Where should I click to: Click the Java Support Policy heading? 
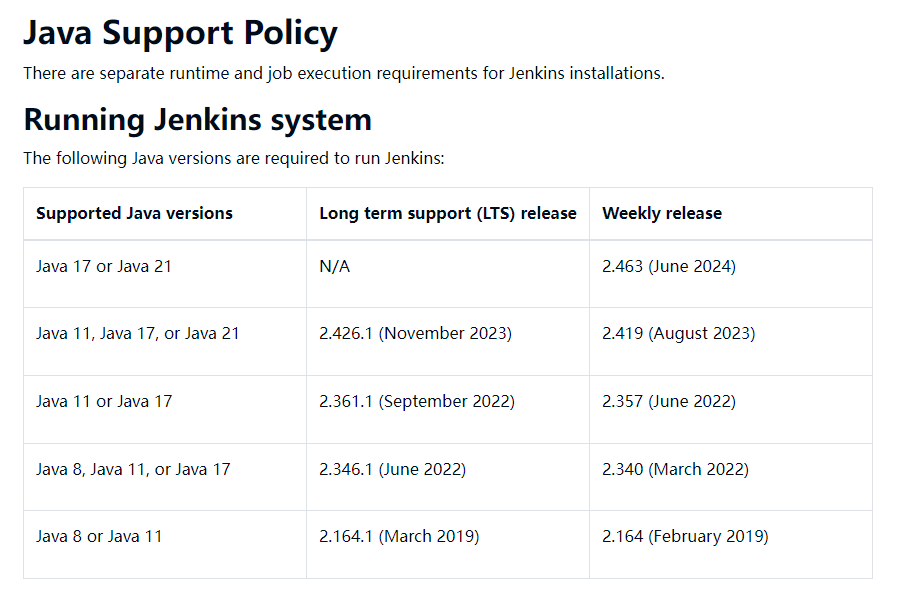tap(180, 33)
